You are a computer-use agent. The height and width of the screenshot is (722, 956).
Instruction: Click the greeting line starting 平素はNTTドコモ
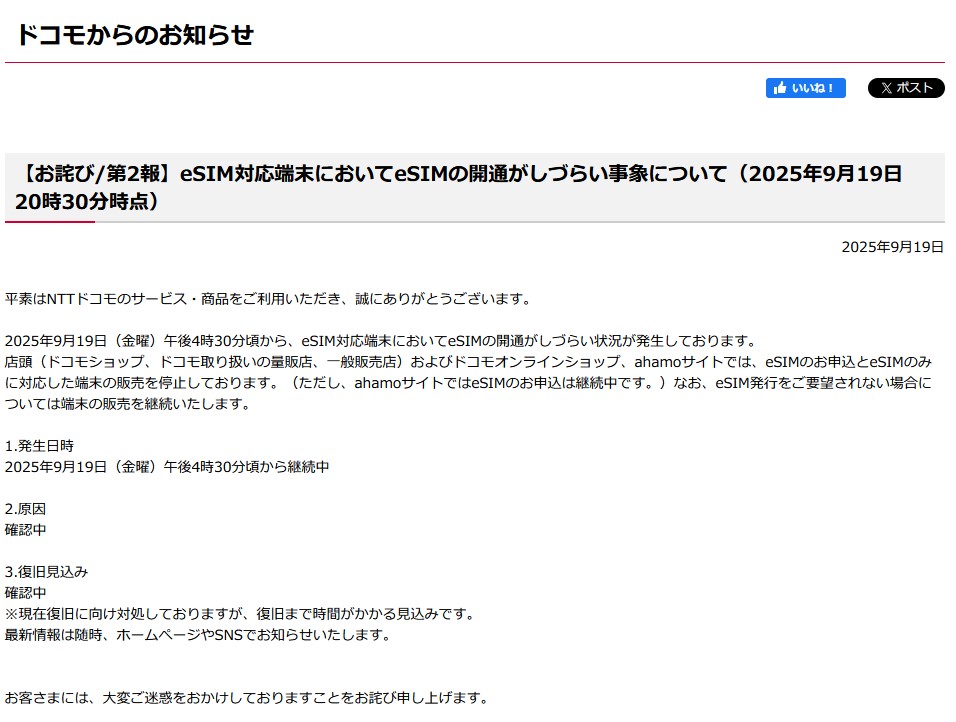point(269,299)
